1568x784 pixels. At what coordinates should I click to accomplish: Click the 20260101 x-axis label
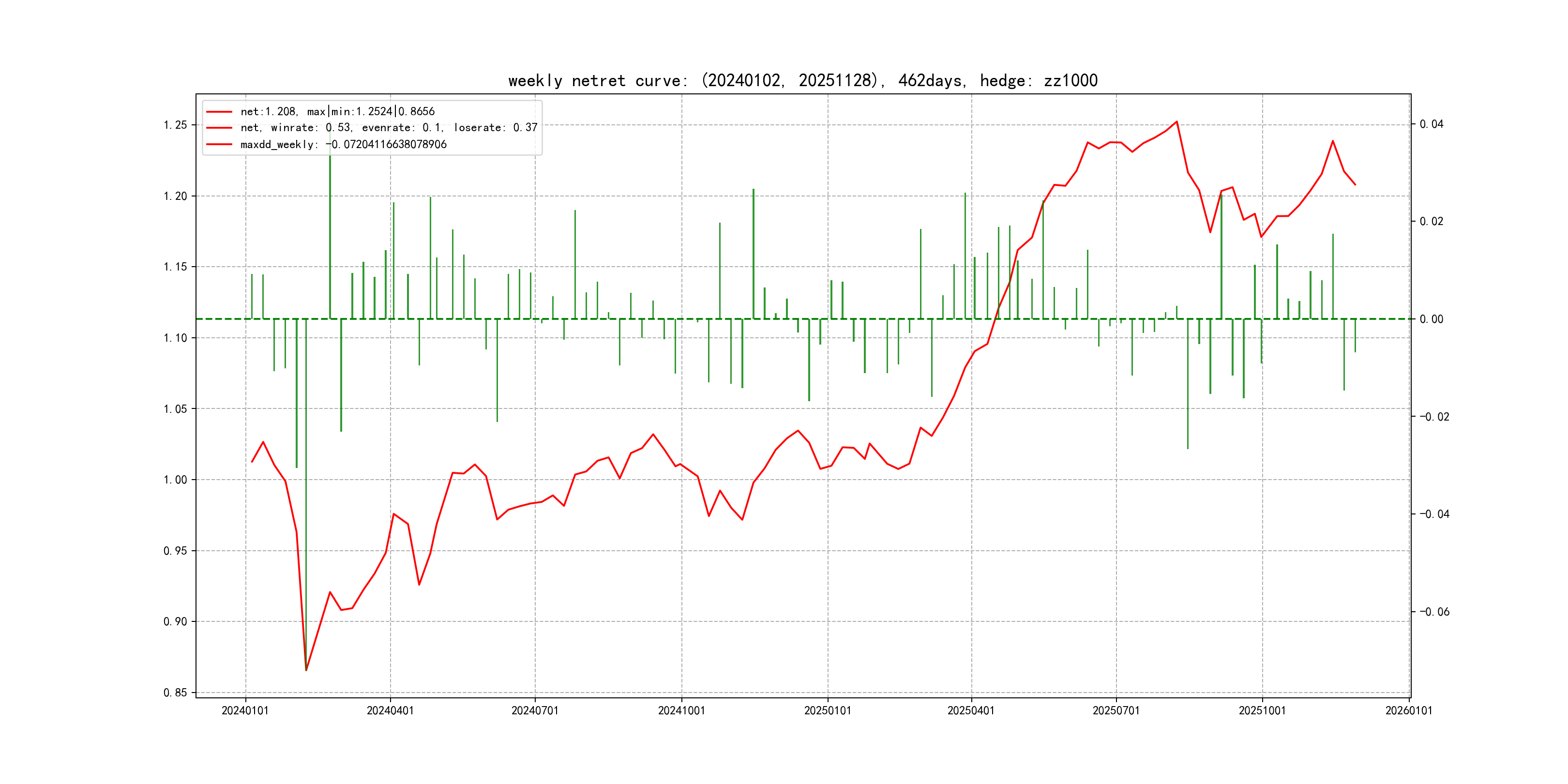pos(1408,710)
